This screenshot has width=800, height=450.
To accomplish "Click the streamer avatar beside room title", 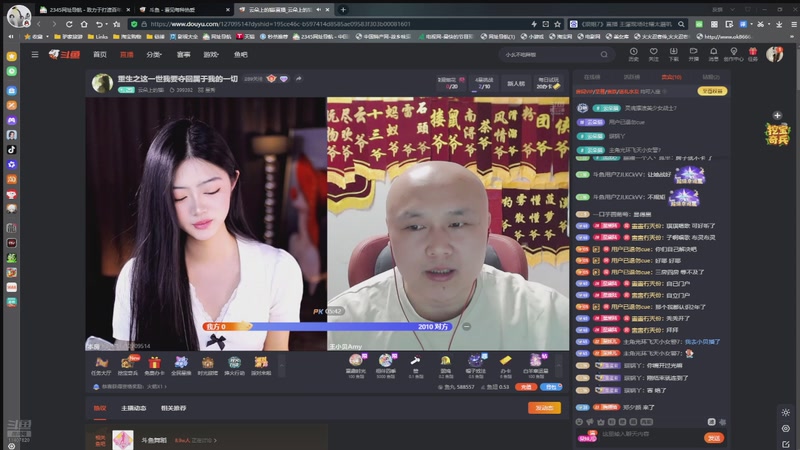I will (x=102, y=83).
